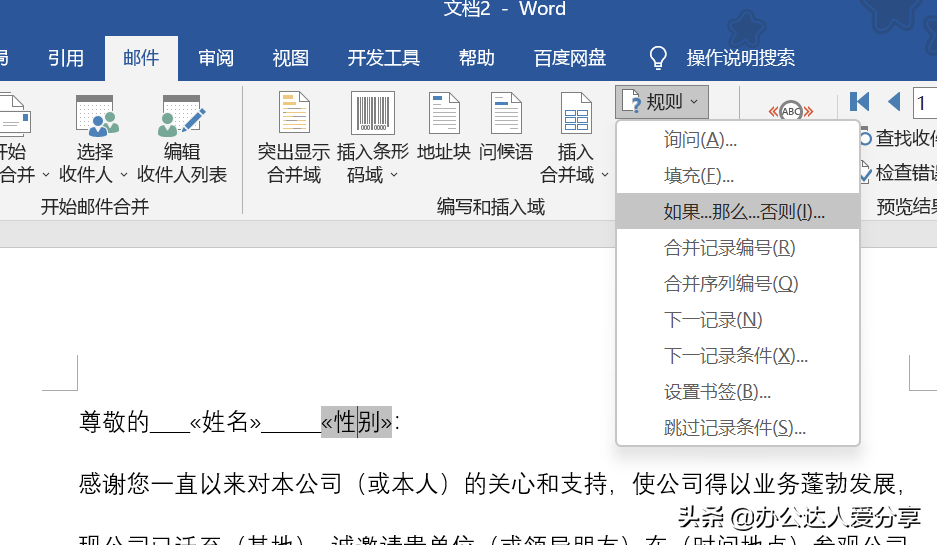Choose 询问(A)... from rules menu

(x=738, y=140)
